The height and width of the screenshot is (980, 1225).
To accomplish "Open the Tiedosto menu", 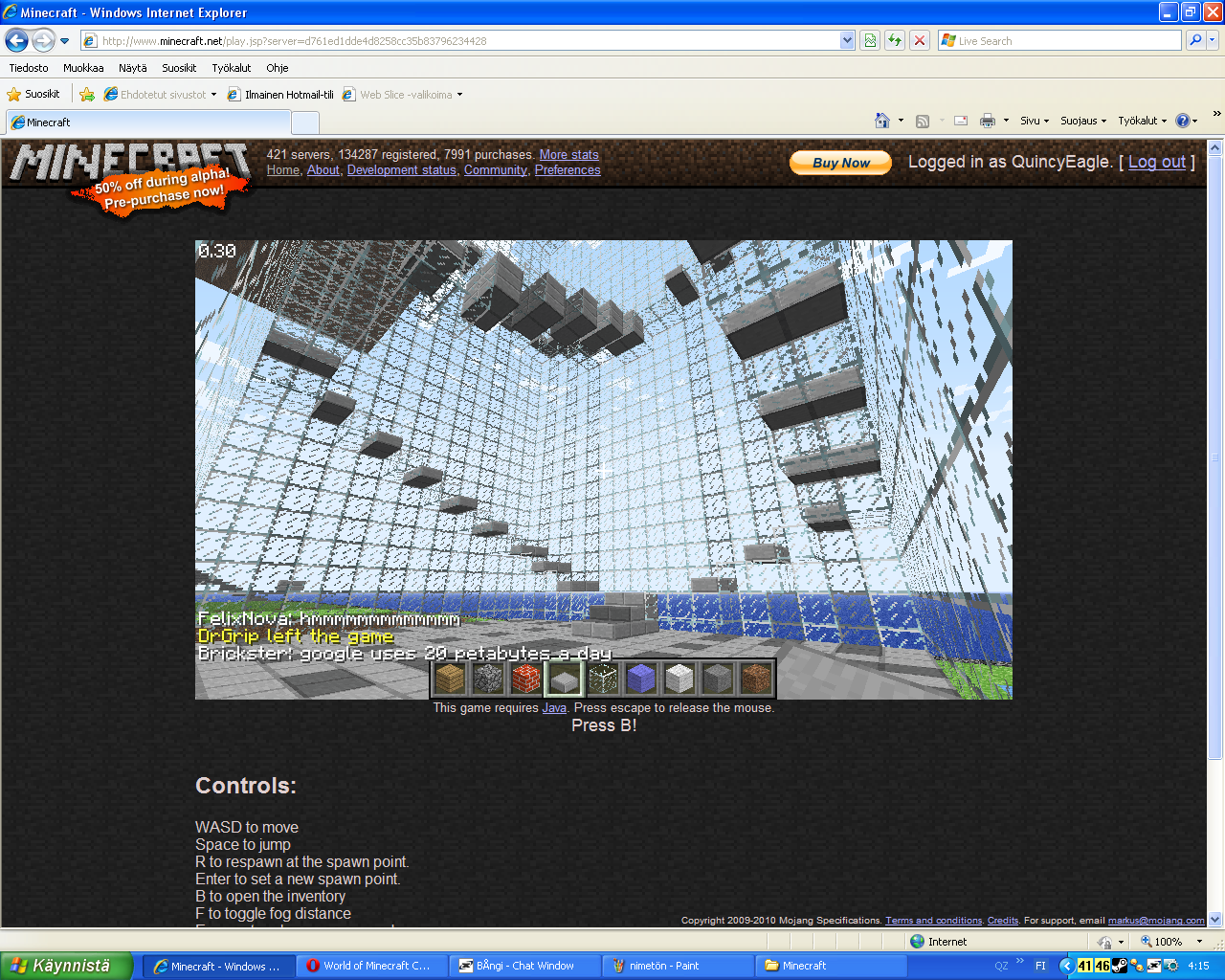I will 29,68.
